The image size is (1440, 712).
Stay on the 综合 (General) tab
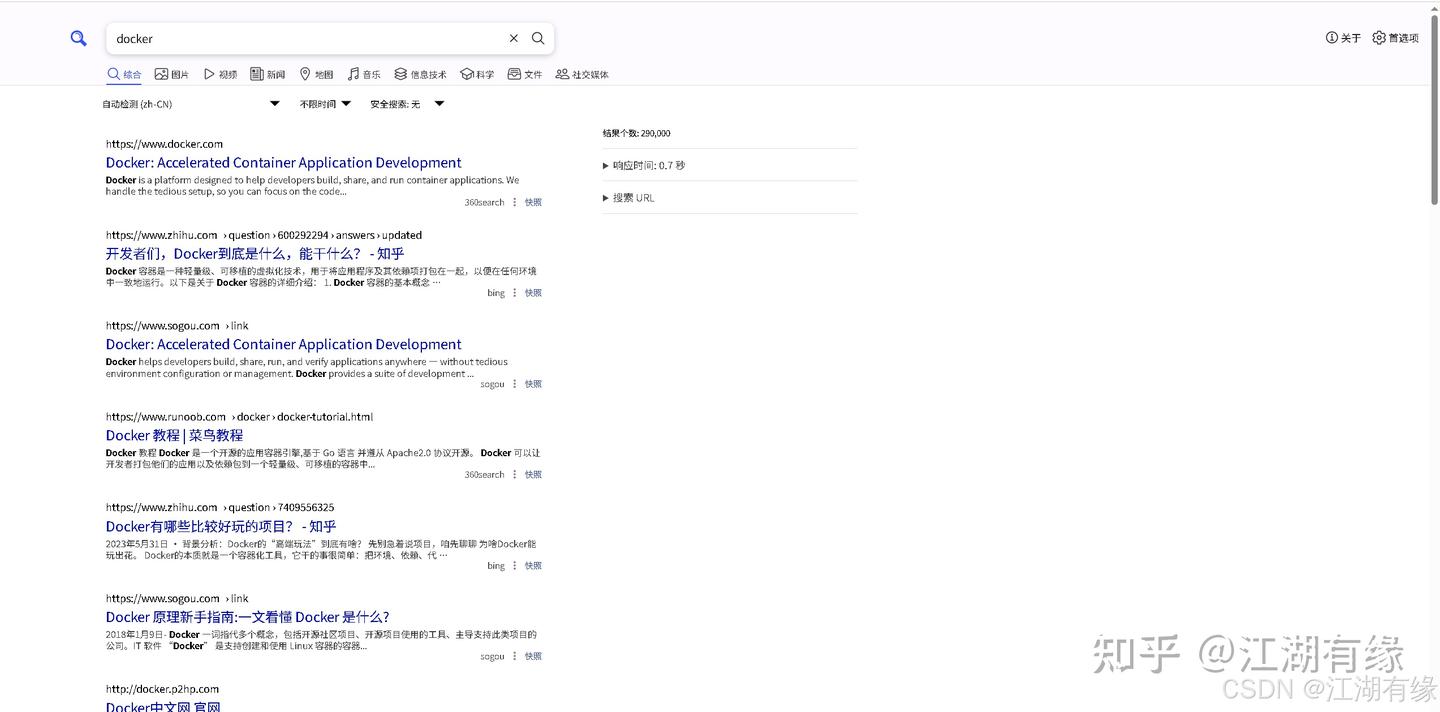(123, 73)
